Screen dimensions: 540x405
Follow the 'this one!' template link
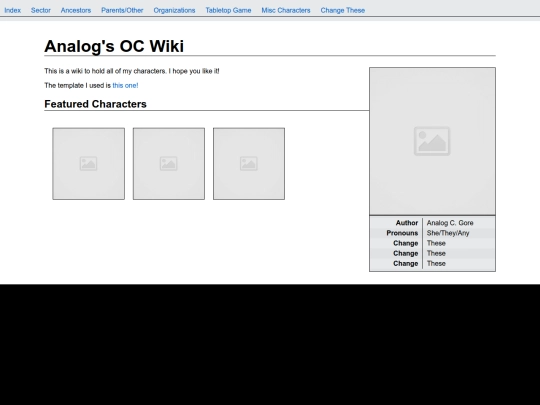tap(125, 85)
